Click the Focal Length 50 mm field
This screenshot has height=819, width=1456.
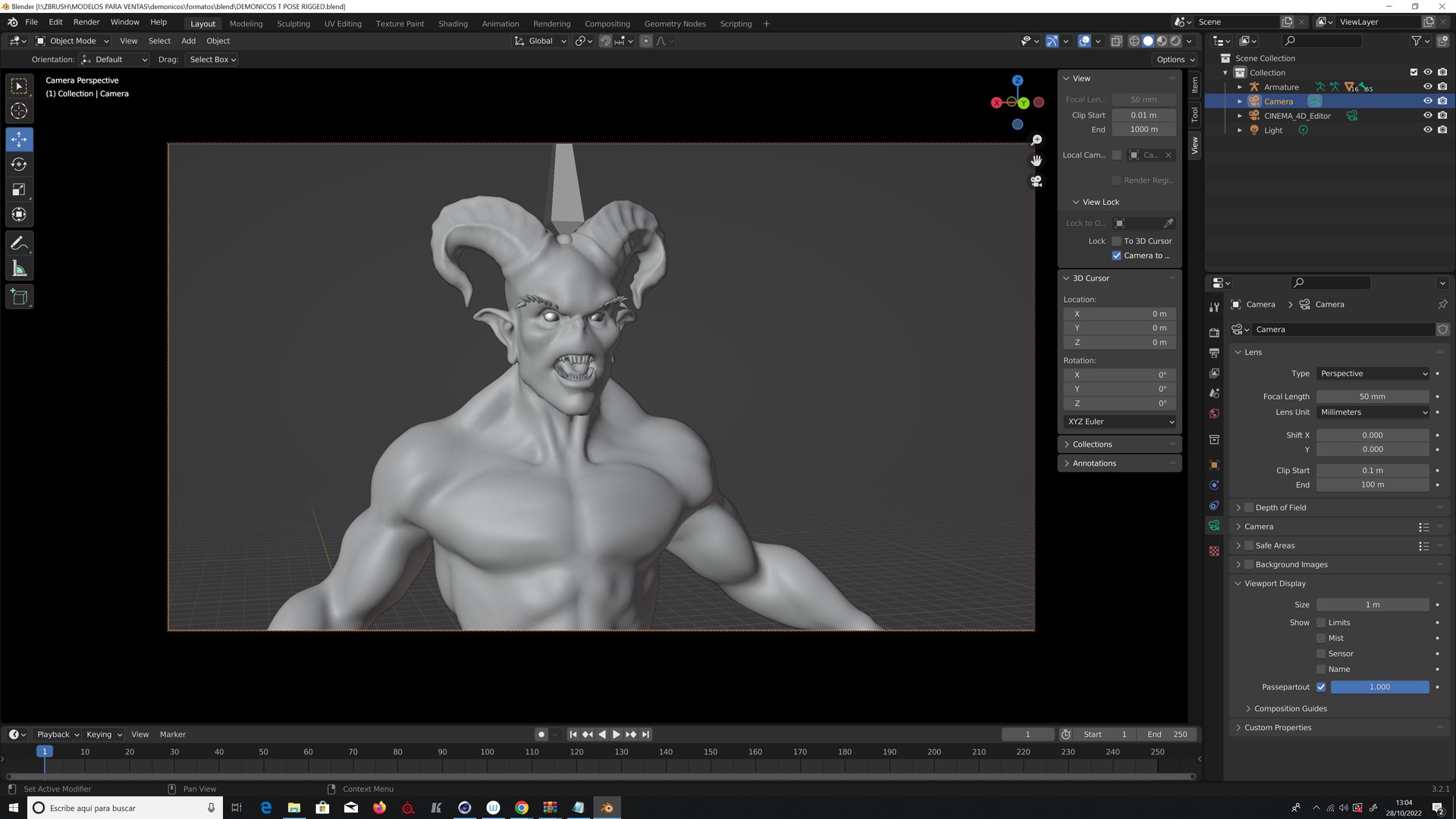(x=1373, y=397)
